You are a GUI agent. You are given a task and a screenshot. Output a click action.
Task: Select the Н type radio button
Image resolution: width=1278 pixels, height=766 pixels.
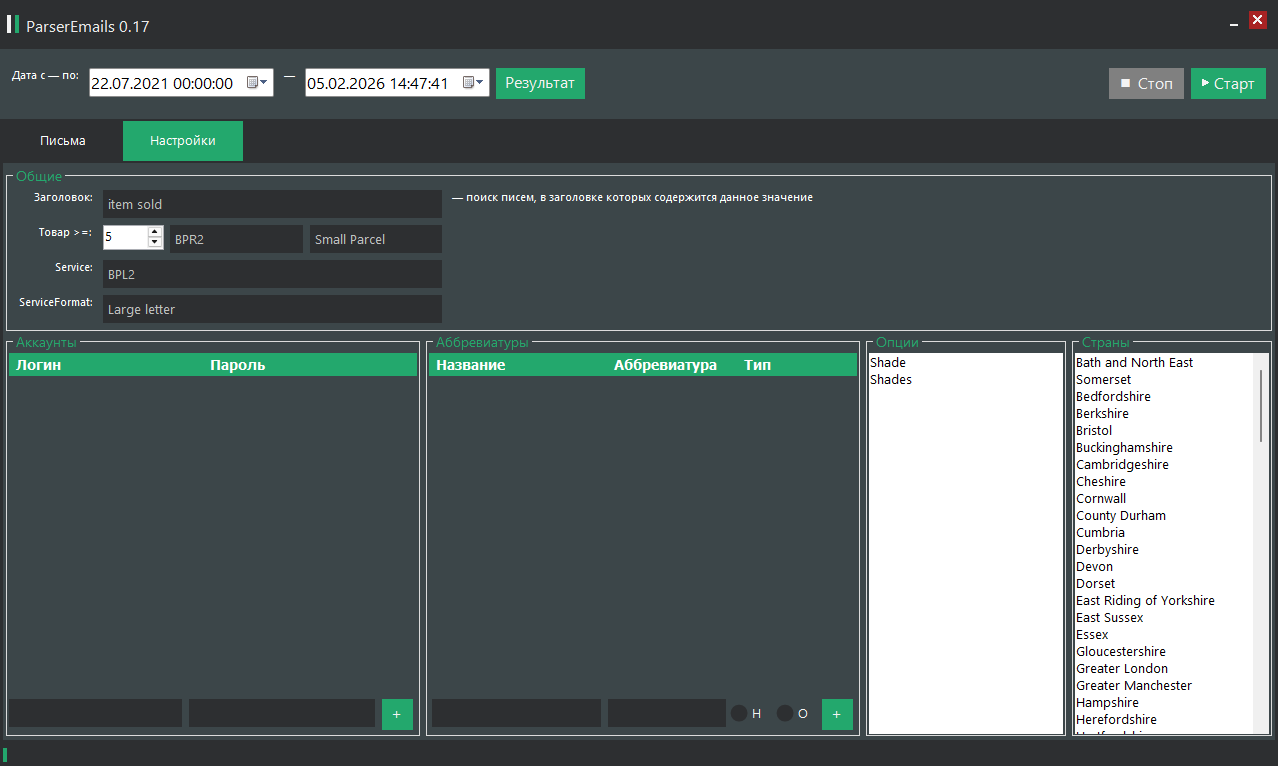click(x=739, y=714)
